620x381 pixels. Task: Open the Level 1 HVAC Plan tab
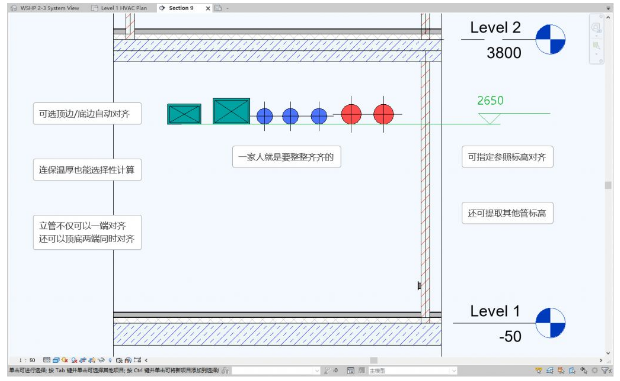point(119,8)
